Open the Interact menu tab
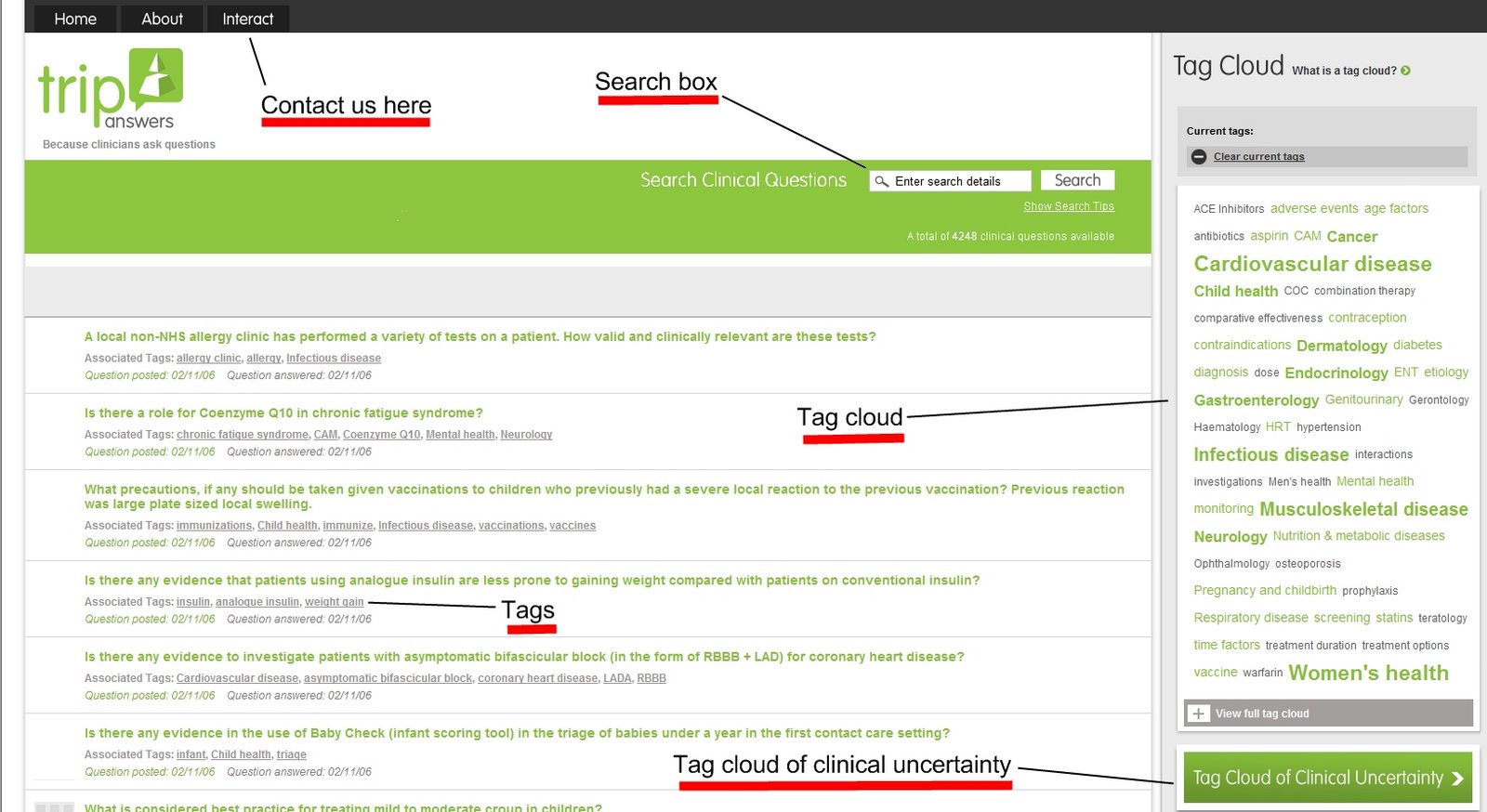This screenshot has height=812, width=1487. [x=247, y=19]
